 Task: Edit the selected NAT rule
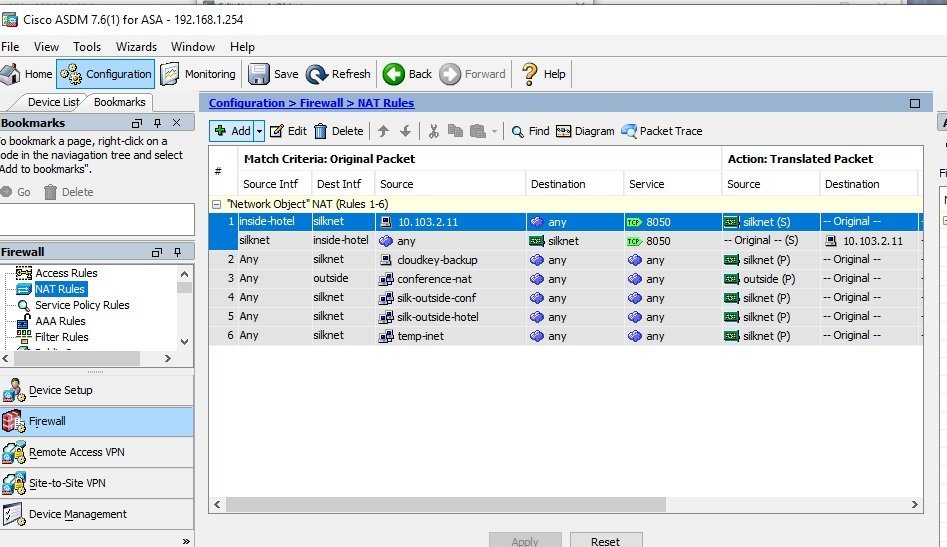(288, 131)
